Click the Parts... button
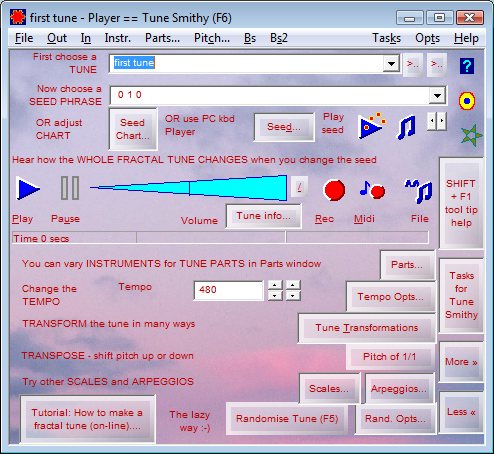Viewport: 494px width, 454px height. [407, 265]
